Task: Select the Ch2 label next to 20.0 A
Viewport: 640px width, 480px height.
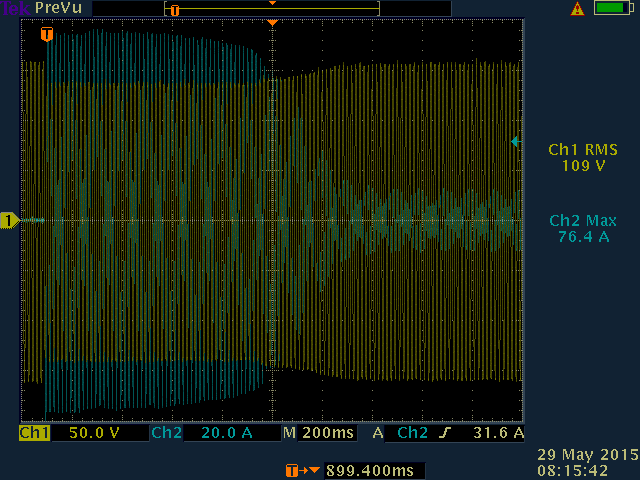Action: [x=167, y=433]
